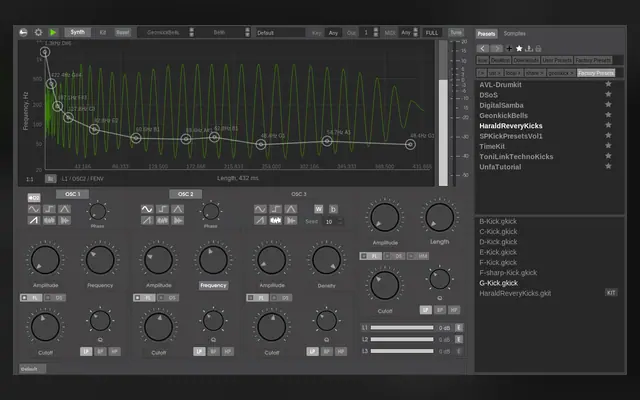Image resolution: width=640 pixels, height=400 pixels.
Task: Toggle OSC 1 FM to OSC 2 icon
Action: click(x=34, y=198)
